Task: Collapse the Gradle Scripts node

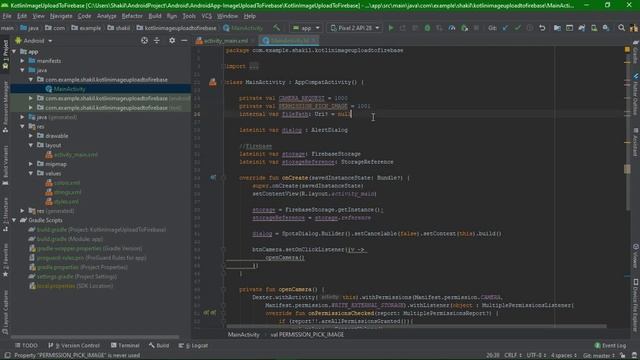Action: click(x=14, y=220)
